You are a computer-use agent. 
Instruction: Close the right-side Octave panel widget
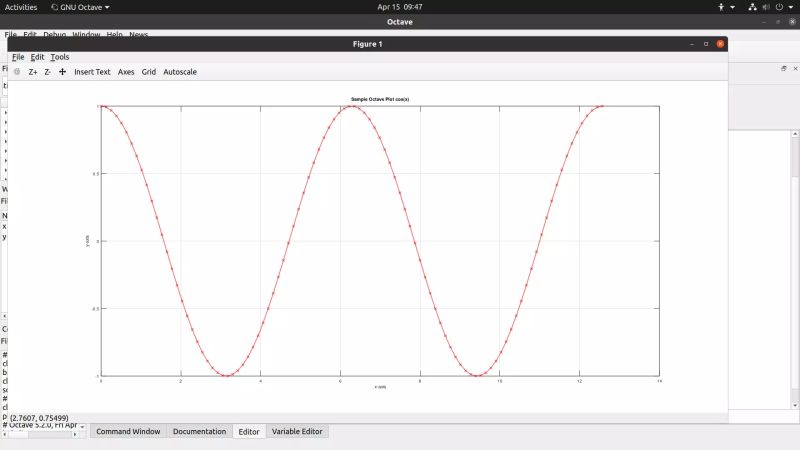pos(795,68)
